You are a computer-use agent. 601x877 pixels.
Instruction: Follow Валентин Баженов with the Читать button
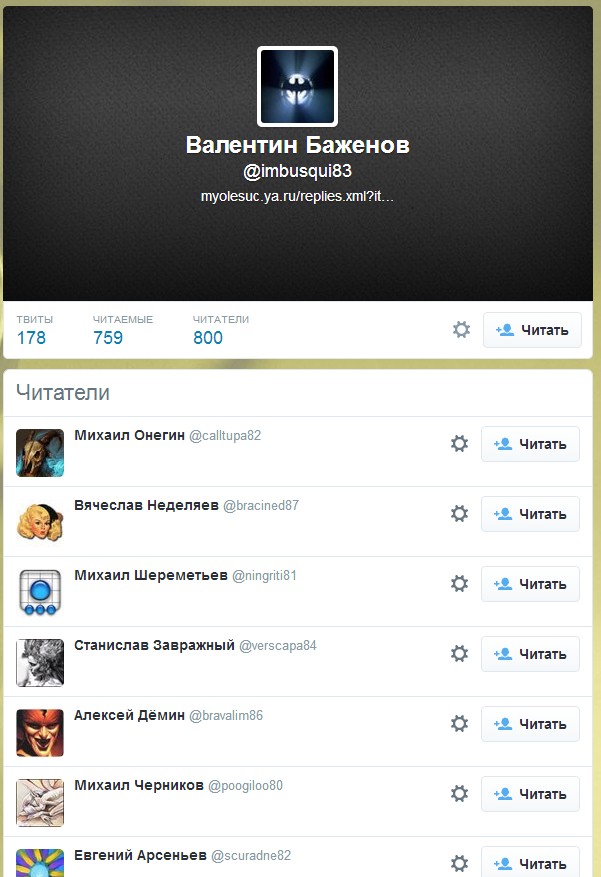tap(532, 330)
